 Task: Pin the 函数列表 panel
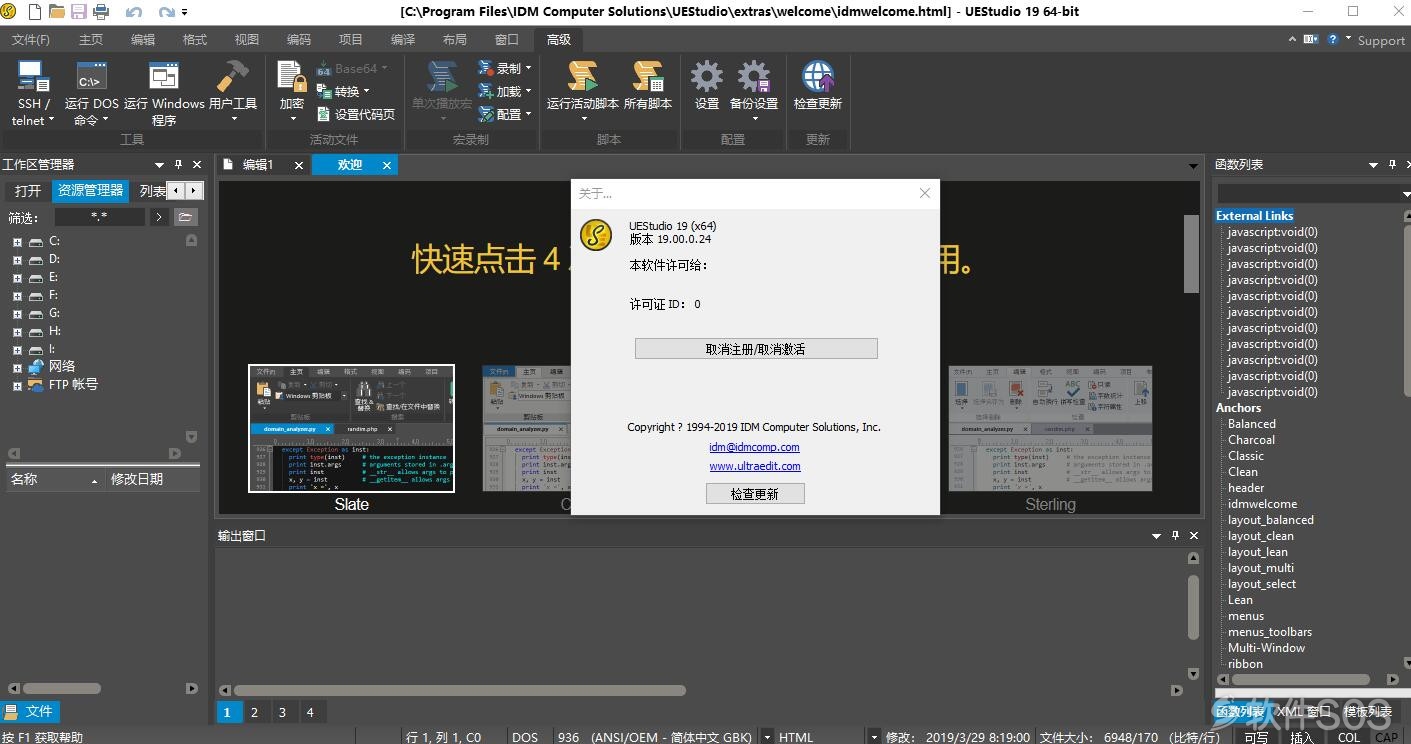click(1391, 164)
